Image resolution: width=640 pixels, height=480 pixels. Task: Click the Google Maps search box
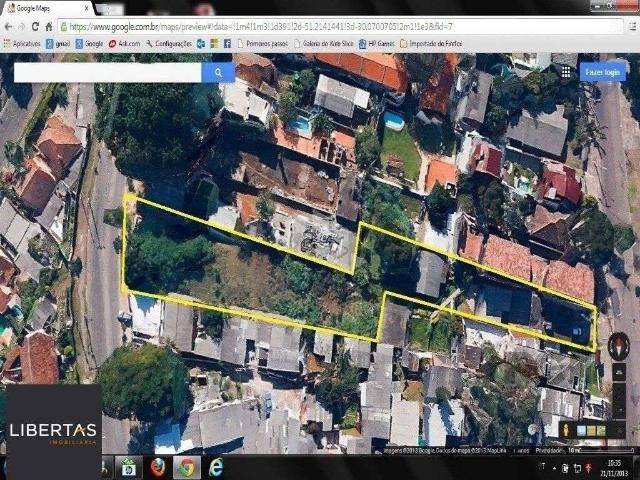click(107, 72)
